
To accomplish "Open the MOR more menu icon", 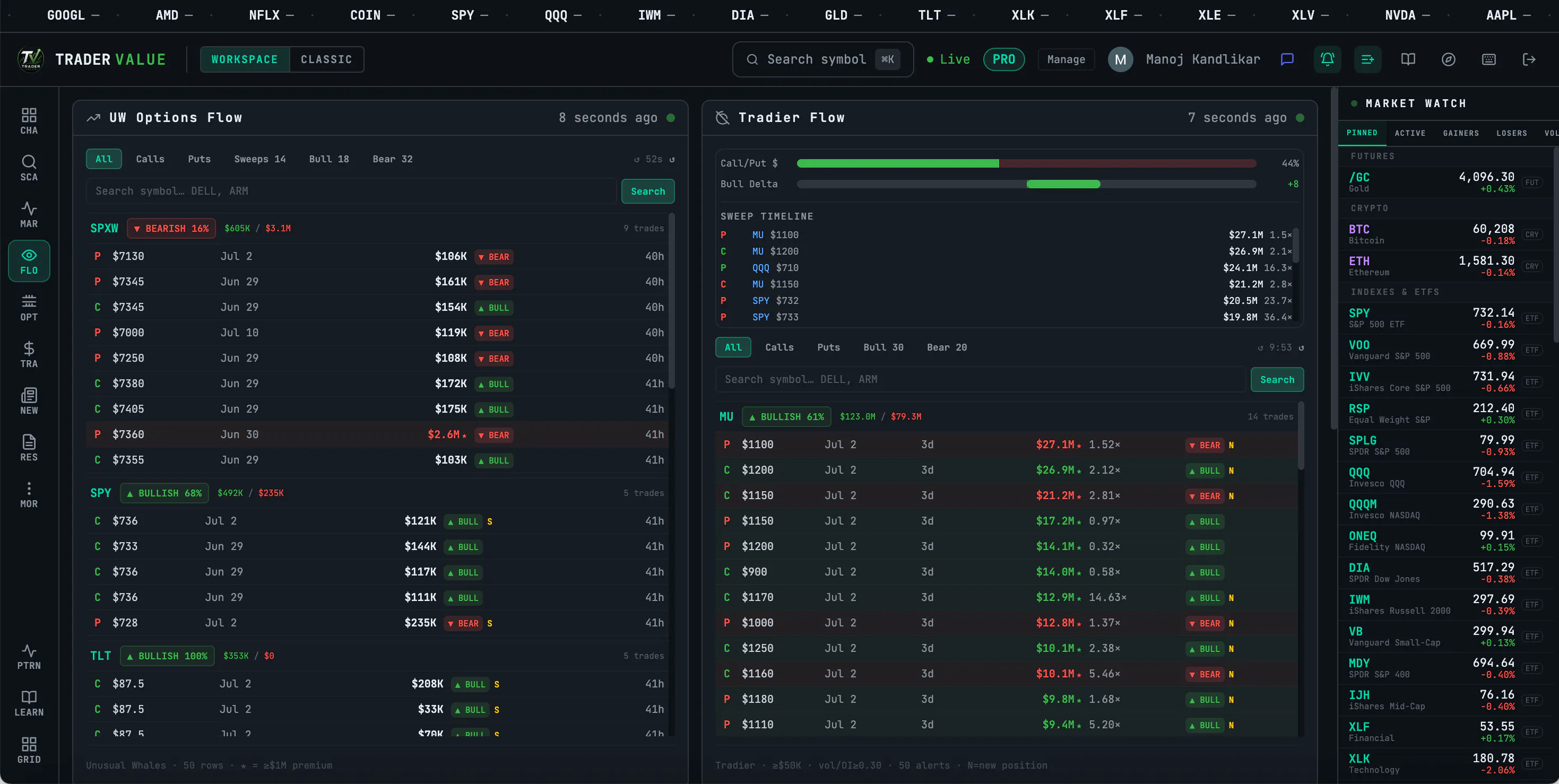I will tap(29, 494).
